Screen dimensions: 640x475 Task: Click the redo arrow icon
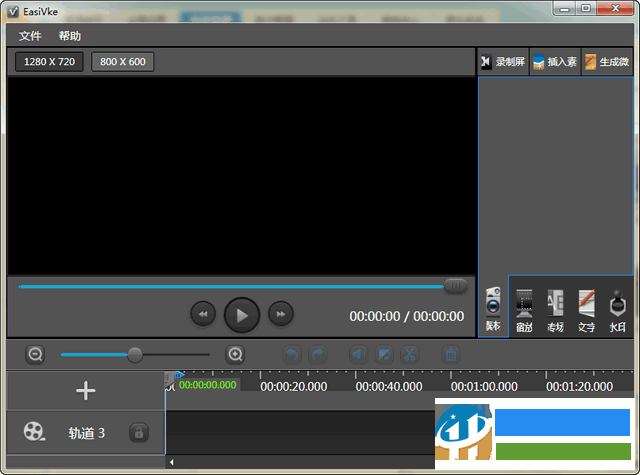(x=318, y=355)
